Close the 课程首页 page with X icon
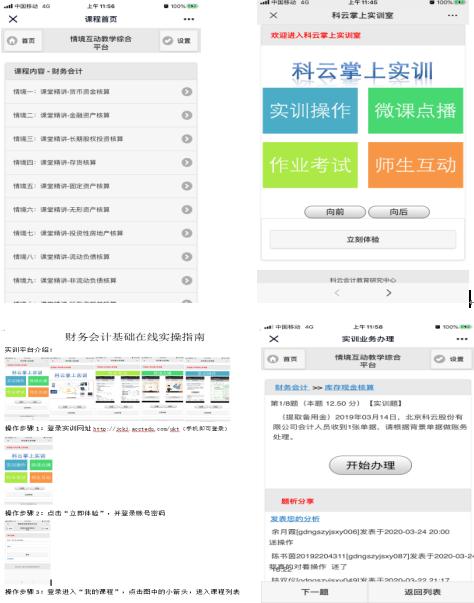This screenshot has width=474, height=603. 13,19
